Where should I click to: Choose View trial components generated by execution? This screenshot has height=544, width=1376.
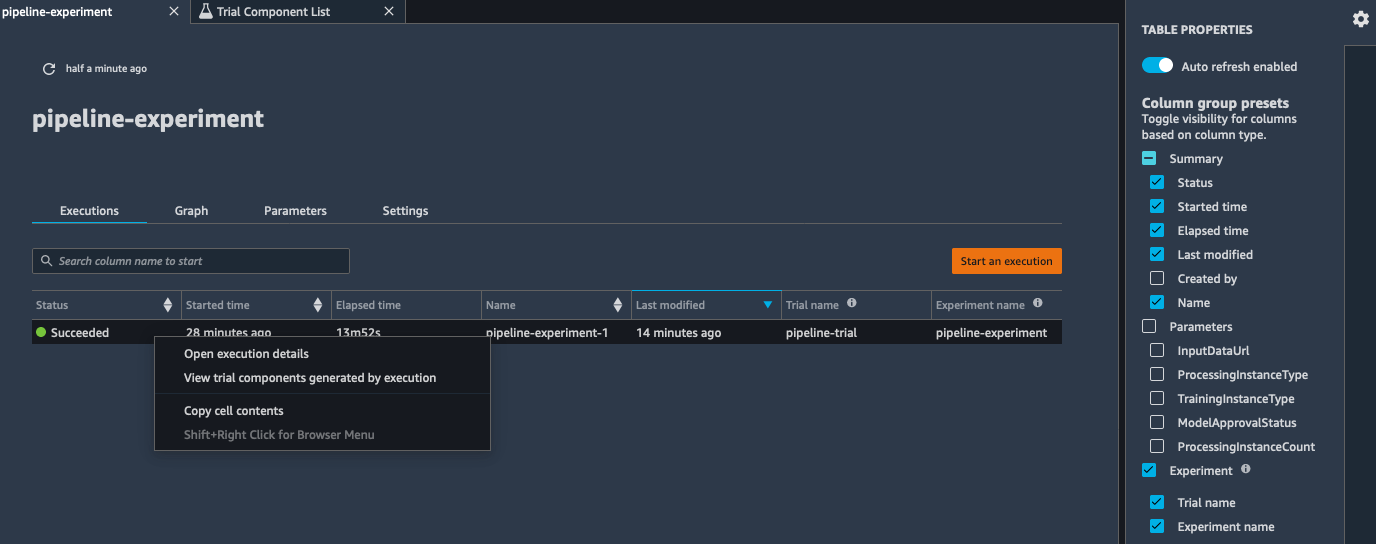[x=310, y=378]
